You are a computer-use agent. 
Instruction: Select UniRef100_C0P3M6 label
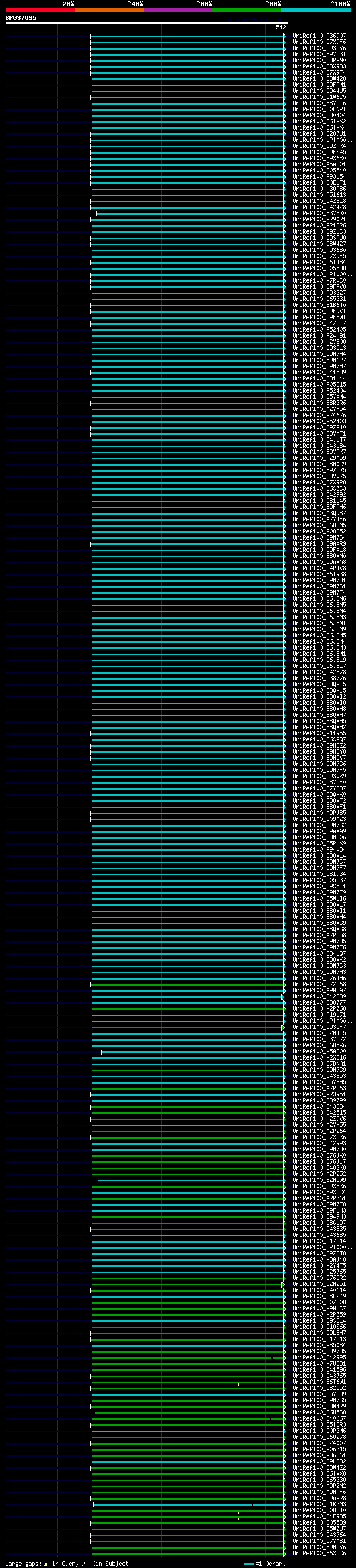tap(319, 1431)
